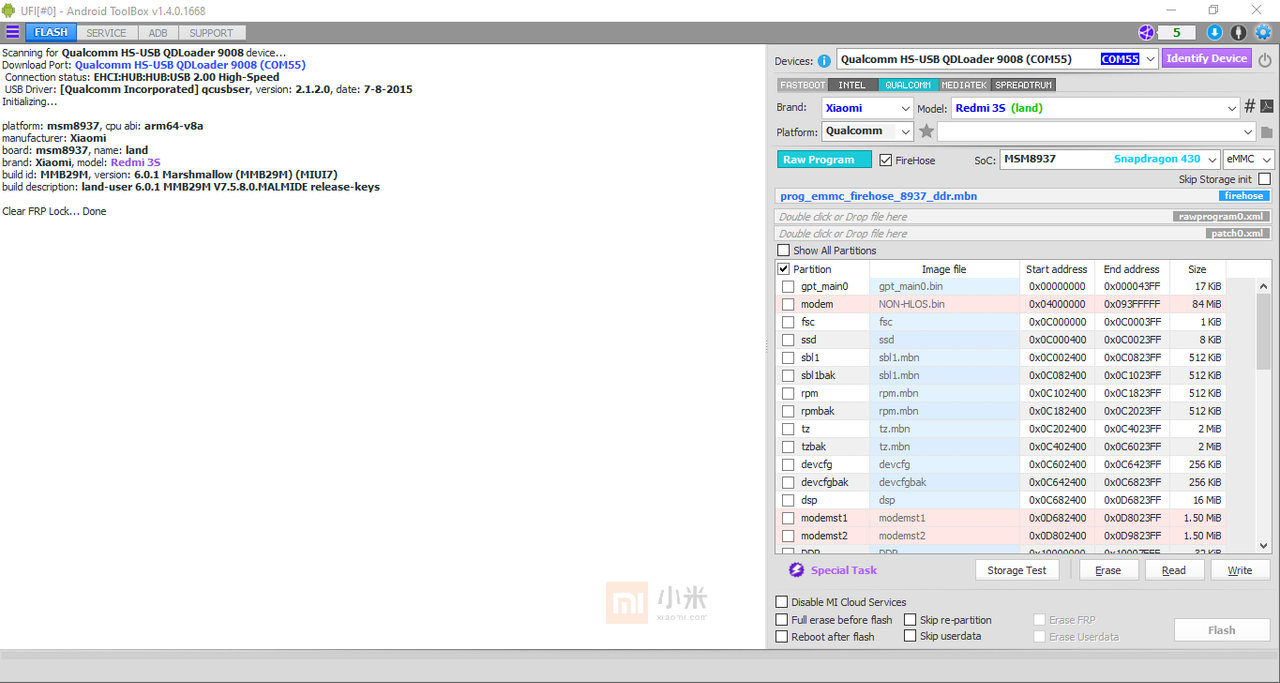Click the Special Task lightning icon
Screen dimensions: 1280x683
tap(796, 570)
